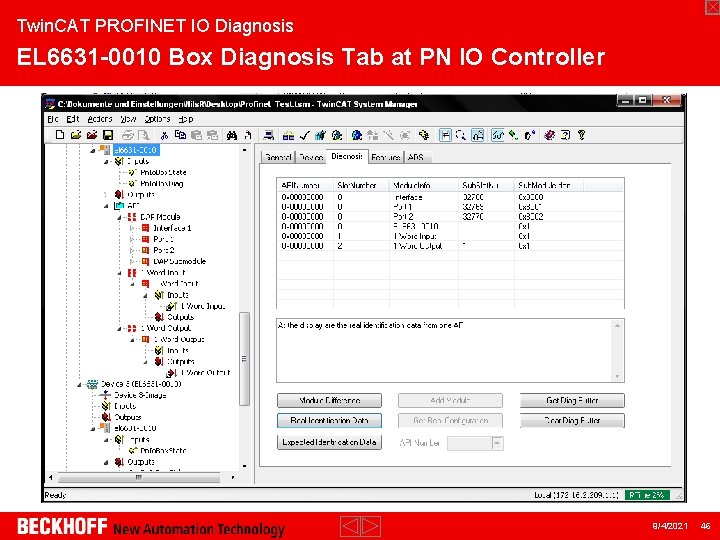
Task: Go to previous slide arrow
Action: pos(350,526)
